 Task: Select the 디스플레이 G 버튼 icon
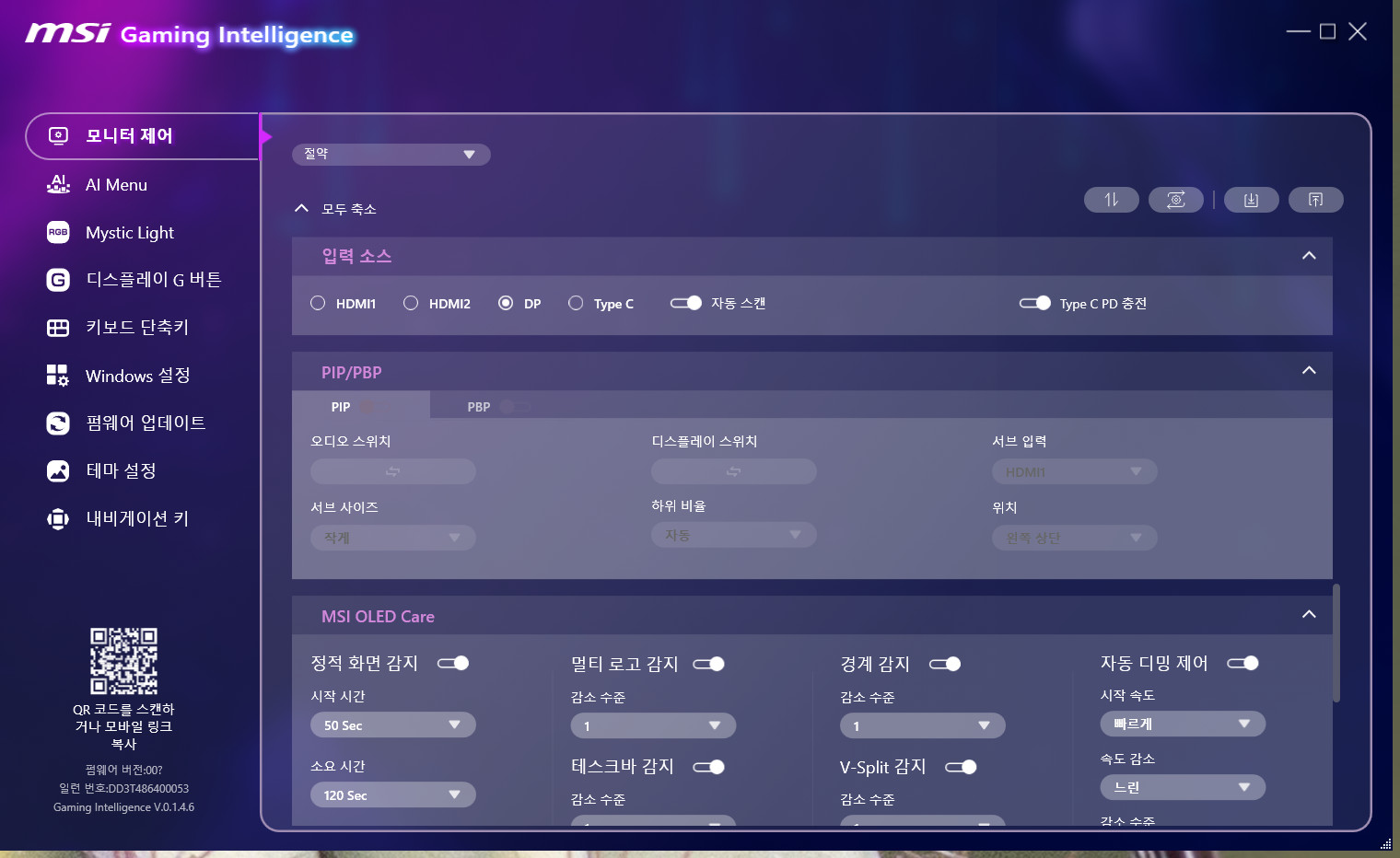[x=58, y=280]
